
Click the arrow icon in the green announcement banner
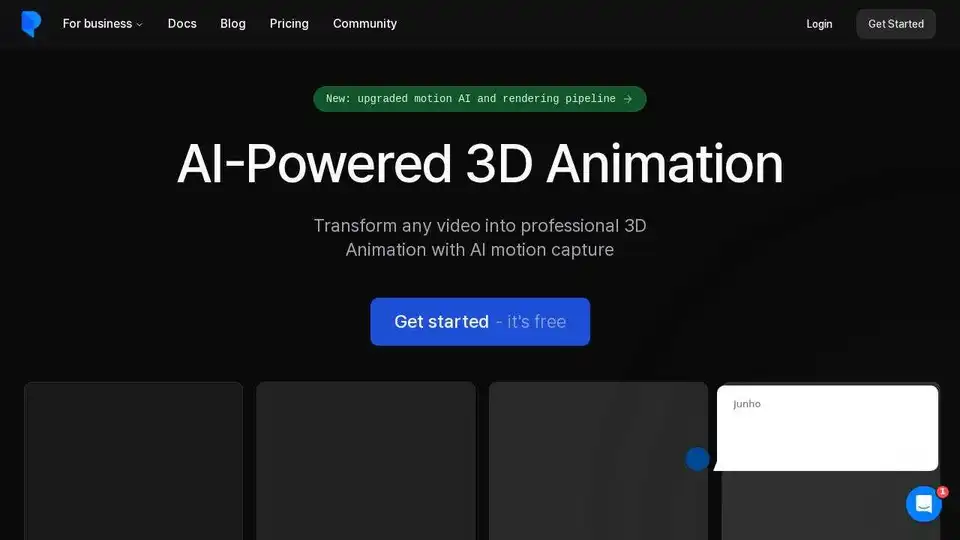click(628, 99)
